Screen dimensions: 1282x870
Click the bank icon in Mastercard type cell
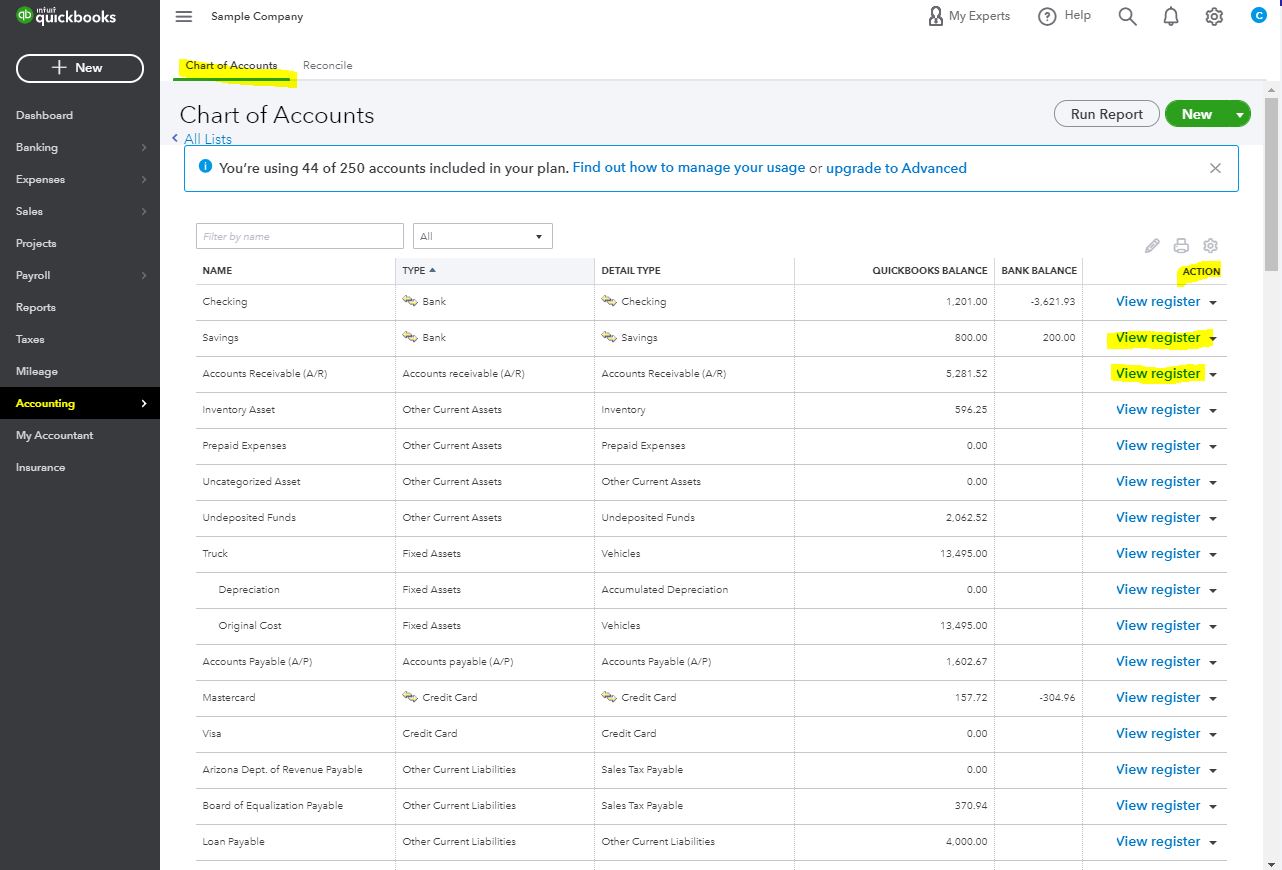[410, 696]
